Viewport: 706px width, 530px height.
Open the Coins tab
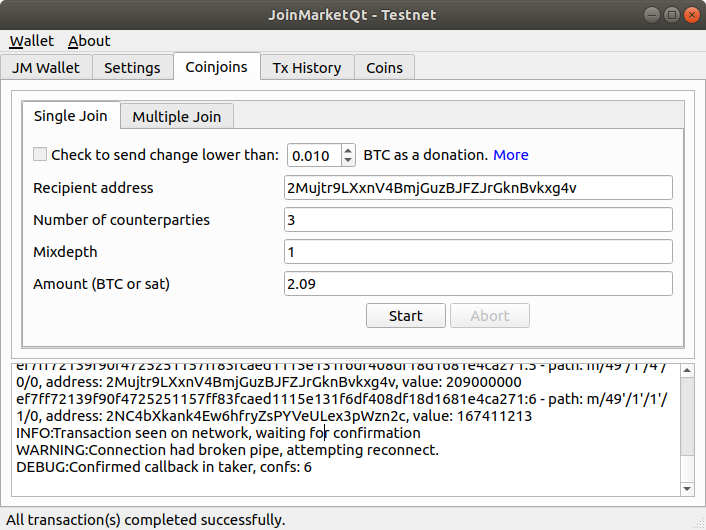385,68
